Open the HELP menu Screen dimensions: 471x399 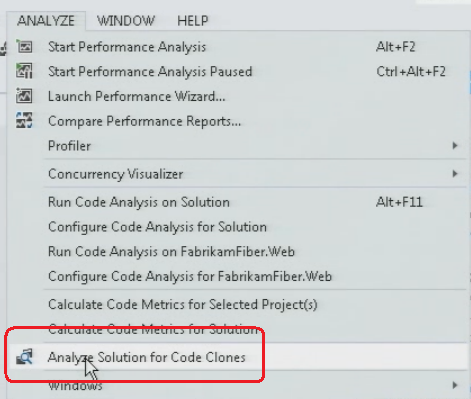pos(193,21)
